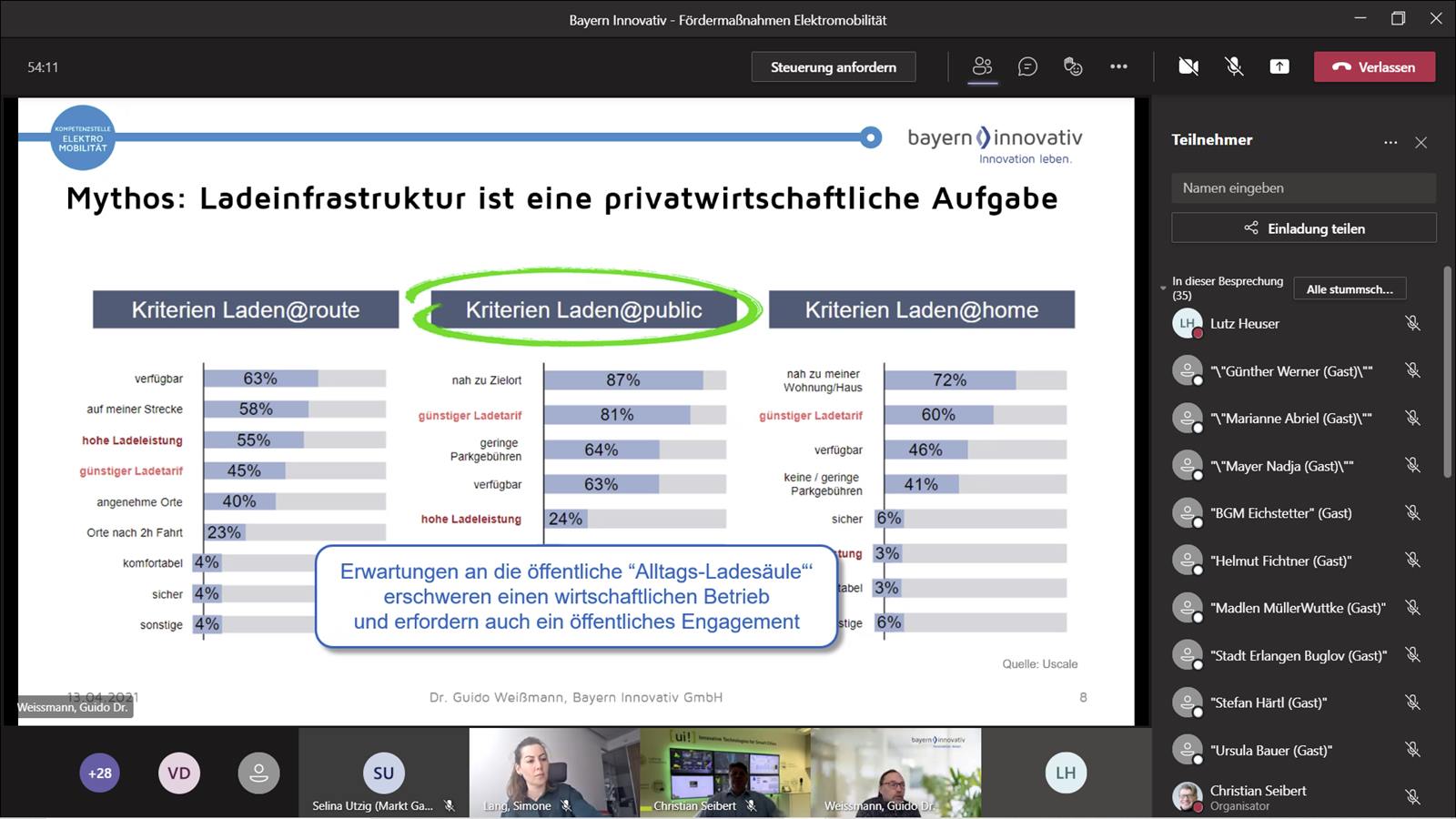Open the participants panel icon
Image resolution: width=1456 pixels, height=819 pixels.
pyautogui.click(x=982, y=66)
